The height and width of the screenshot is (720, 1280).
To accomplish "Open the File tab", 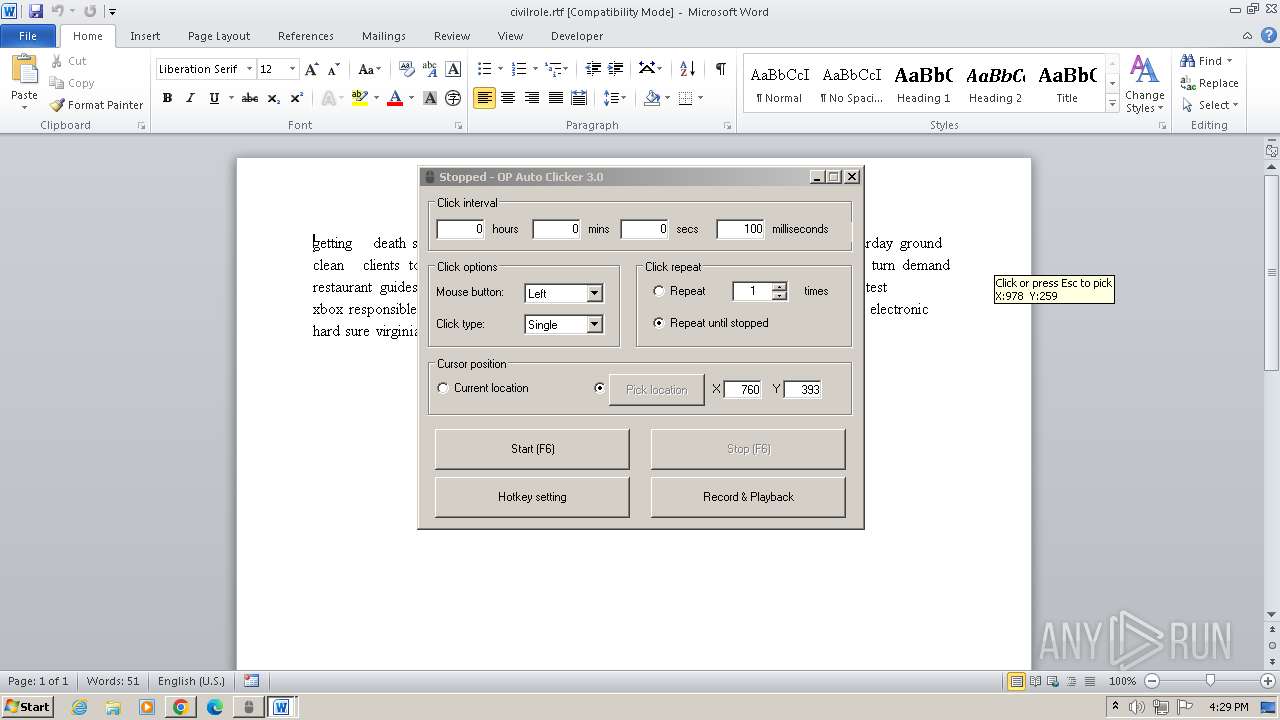I will pos(28,36).
